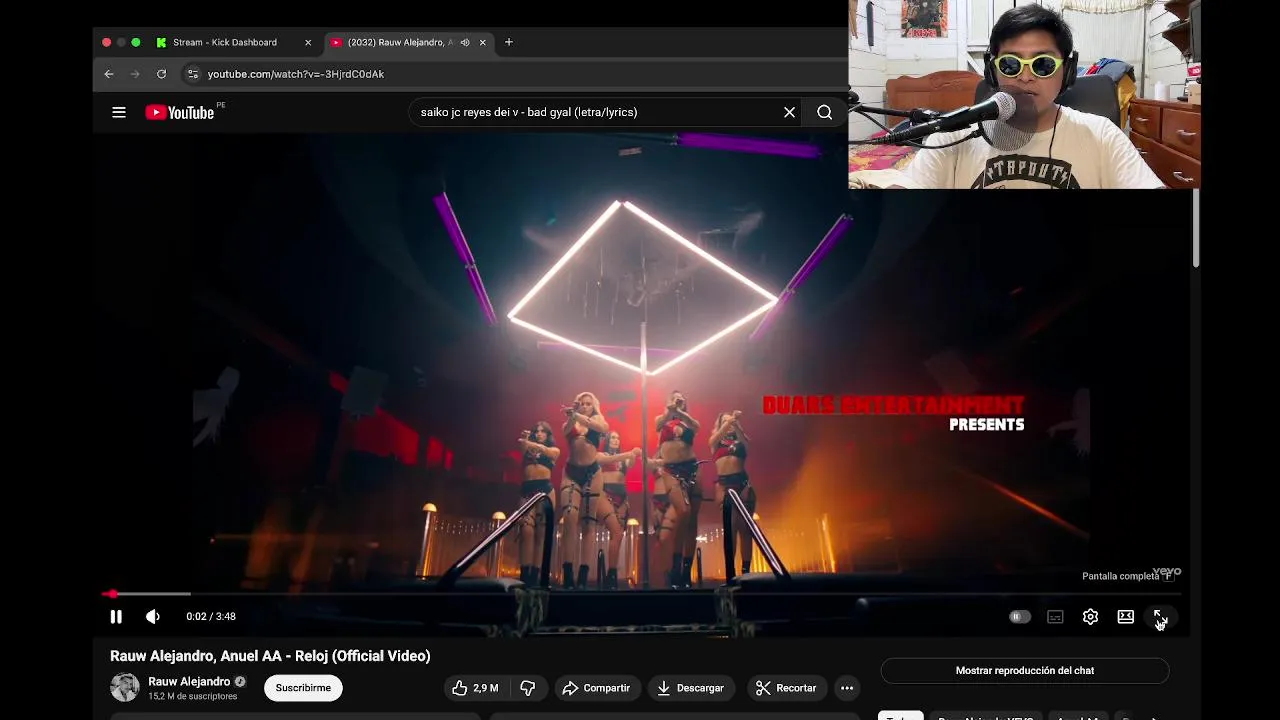1280x720 pixels.
Task: Select the Todos filter chip
Action: [900, 716]
